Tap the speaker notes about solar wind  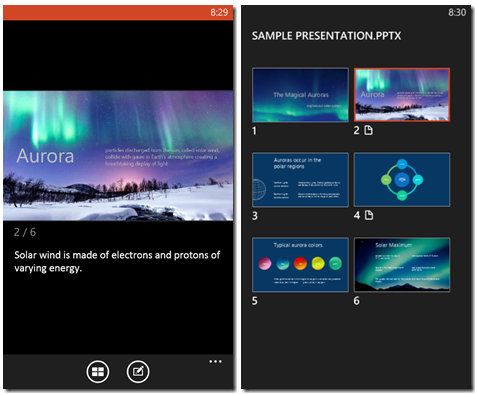[117, 262]
